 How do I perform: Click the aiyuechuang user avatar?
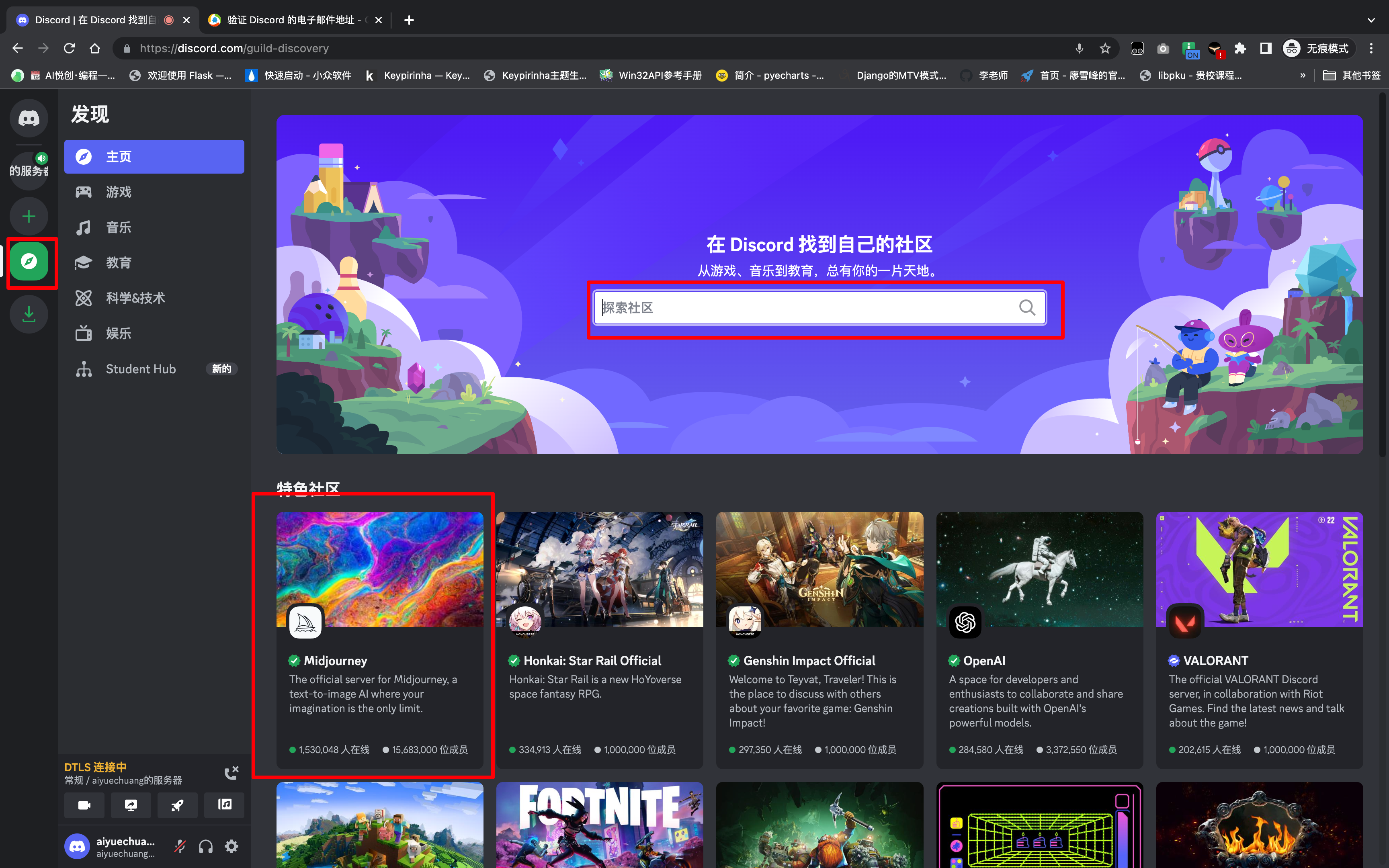pos(77,846)
